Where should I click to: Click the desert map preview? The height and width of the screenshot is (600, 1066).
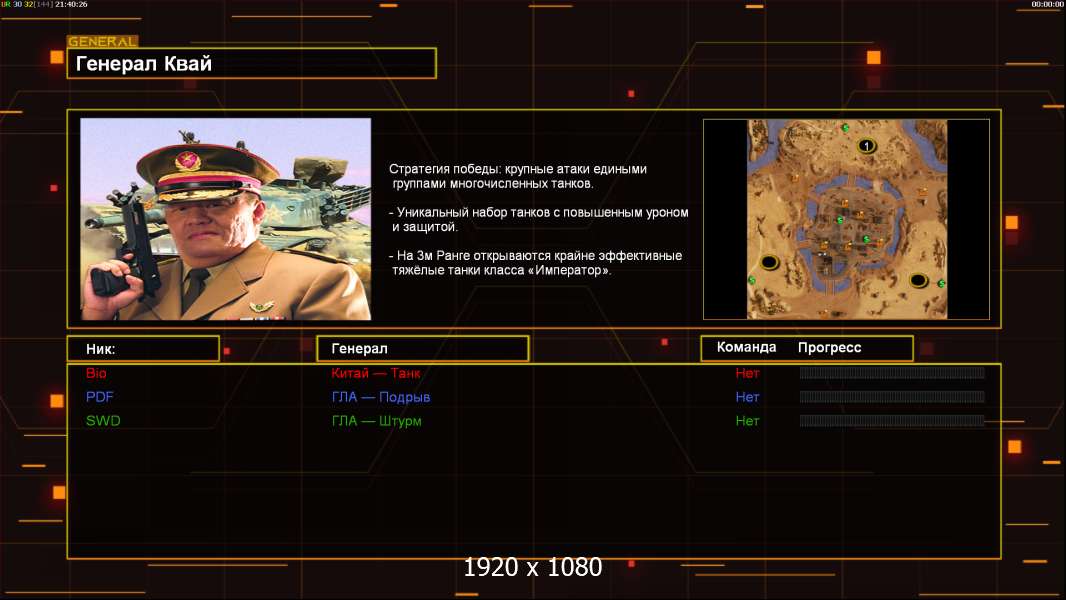(846, 219)
